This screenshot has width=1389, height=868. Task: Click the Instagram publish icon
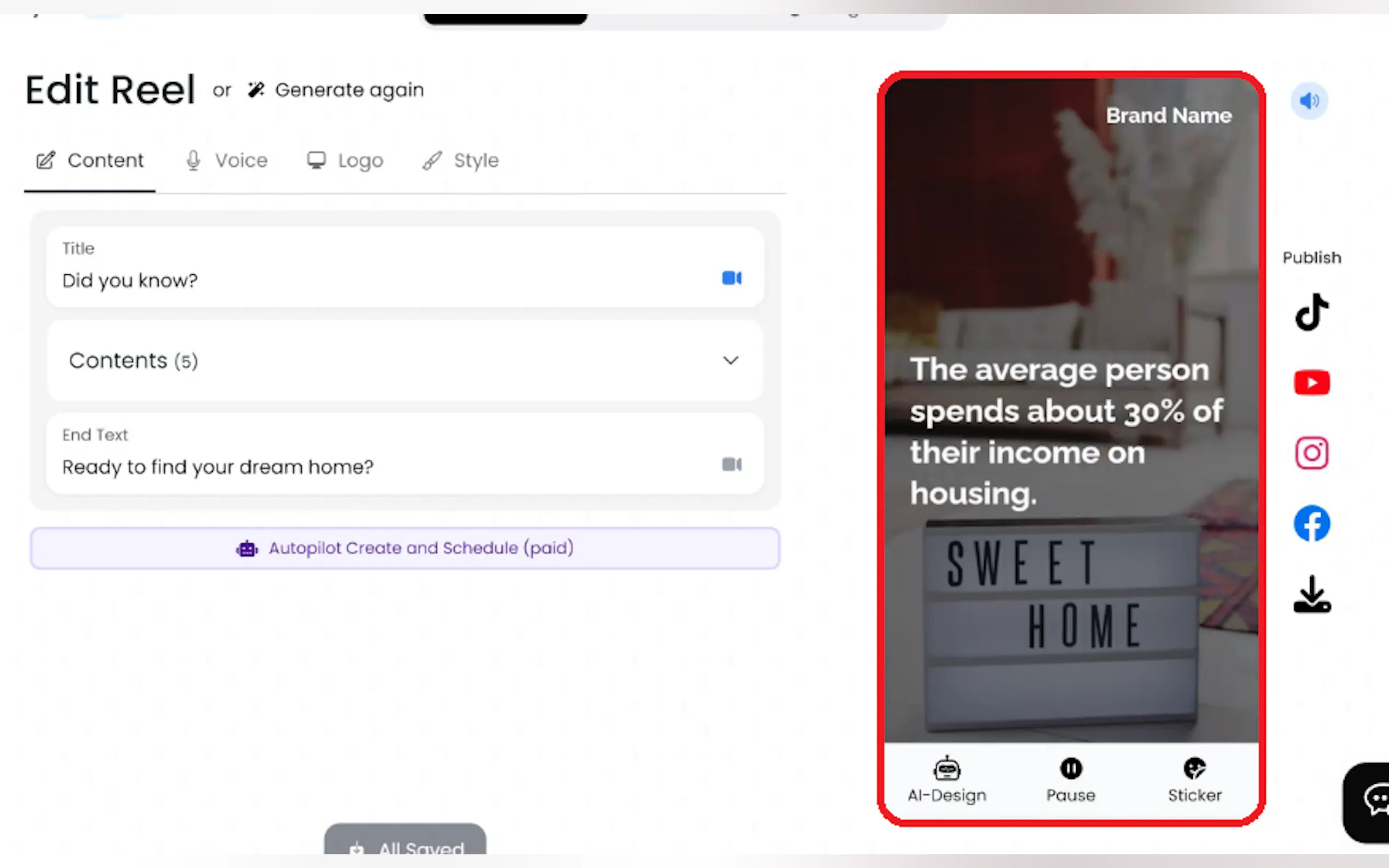pos(1311,453)
